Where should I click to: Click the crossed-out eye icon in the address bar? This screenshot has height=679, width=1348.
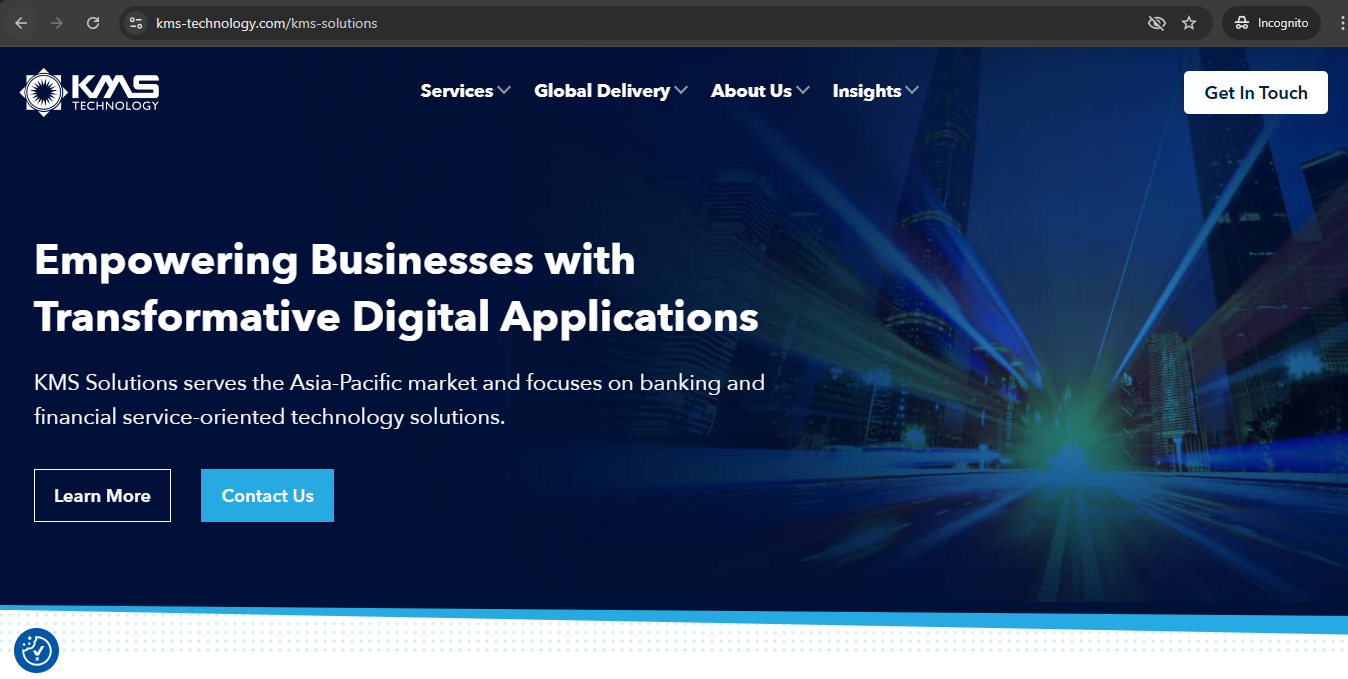tap(1157, 23)
